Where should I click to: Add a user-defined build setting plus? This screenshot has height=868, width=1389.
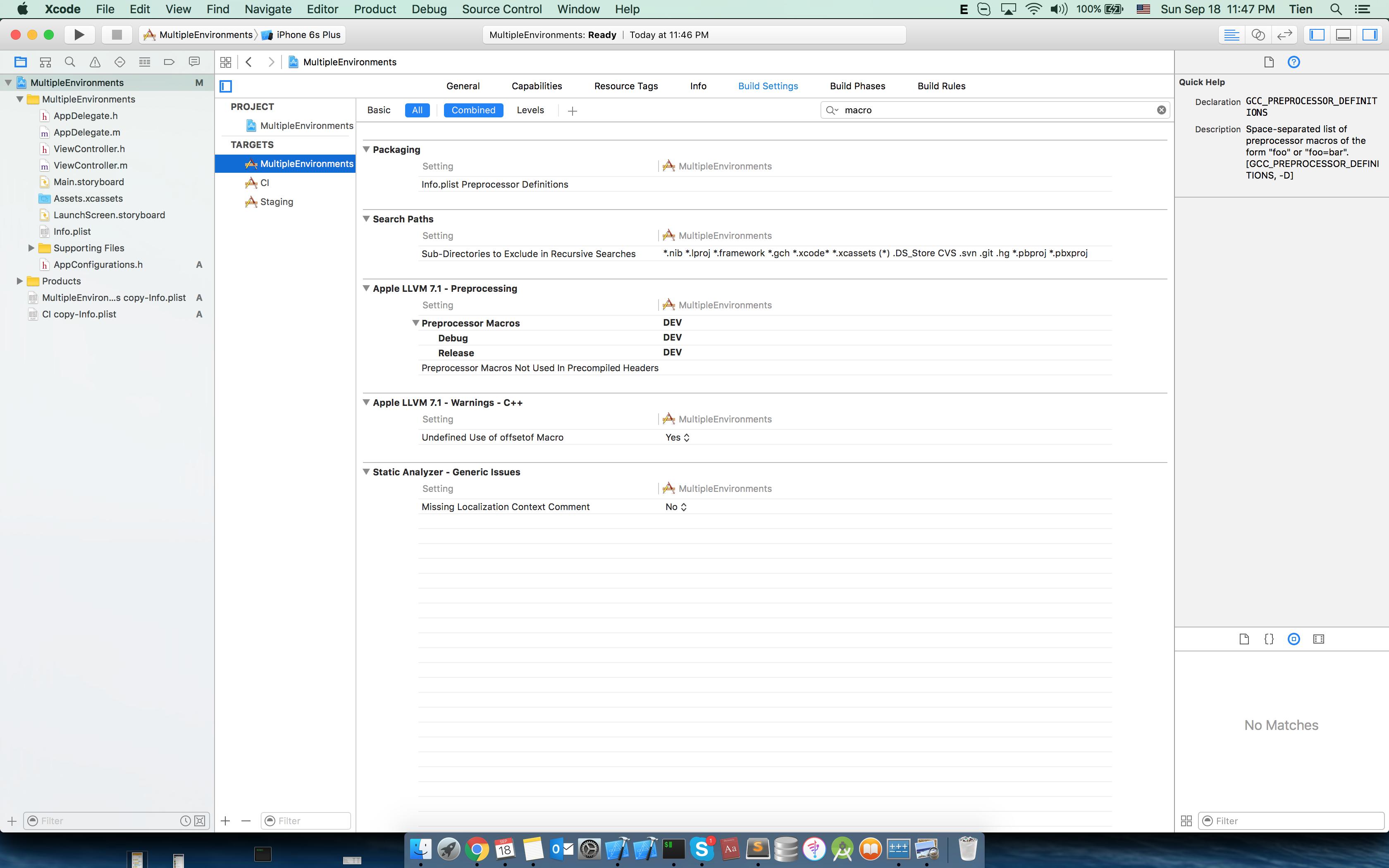point(572,111)
